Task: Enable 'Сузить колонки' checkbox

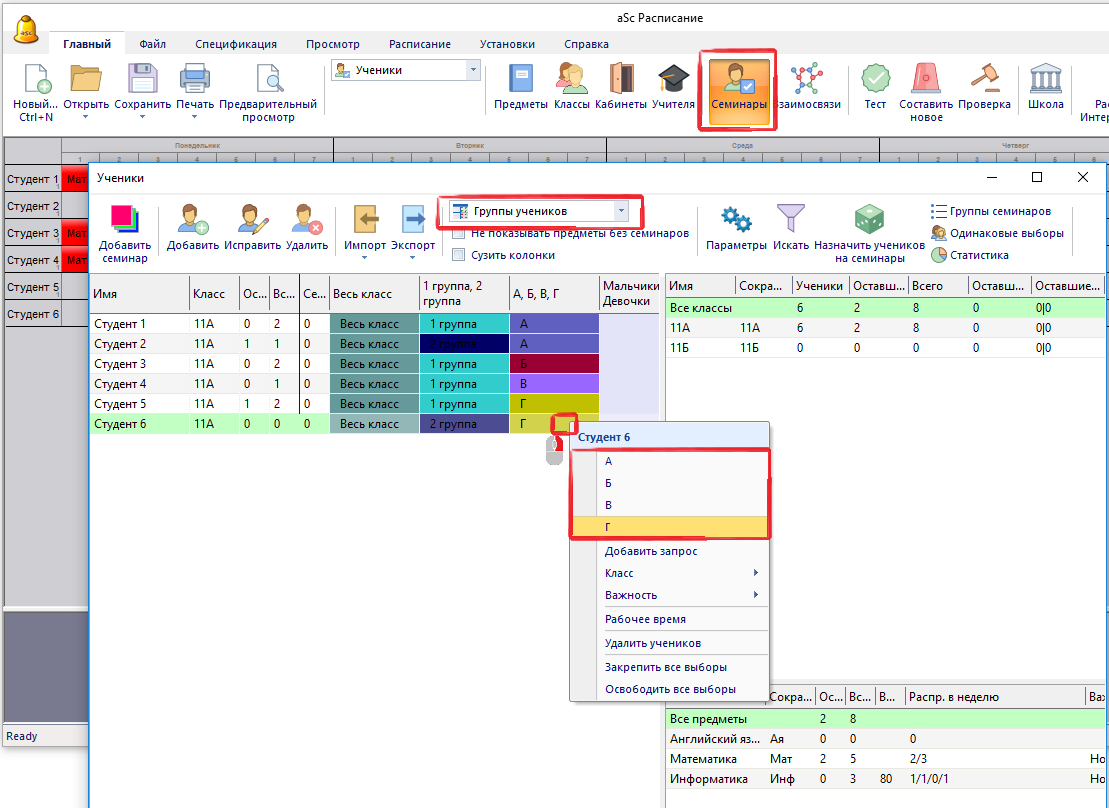Action: 459,255
